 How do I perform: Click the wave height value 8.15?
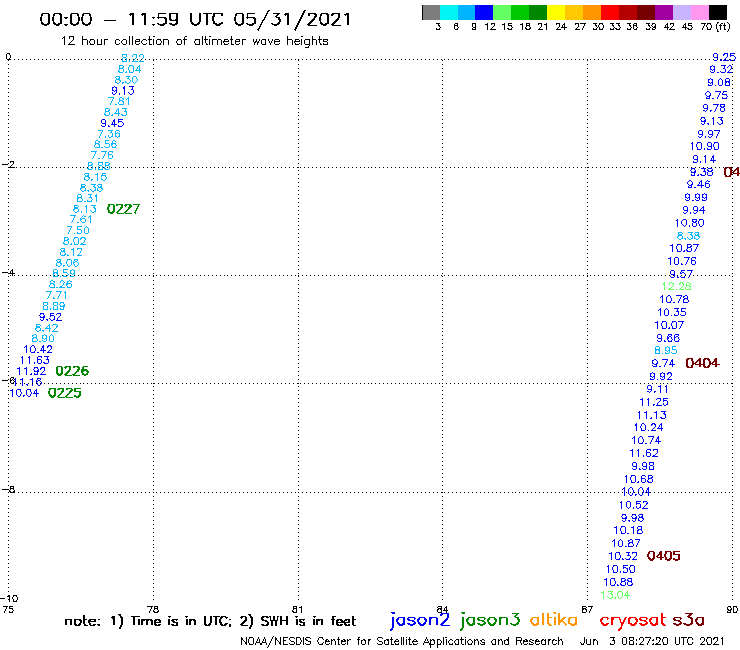(x=95, y=177)
